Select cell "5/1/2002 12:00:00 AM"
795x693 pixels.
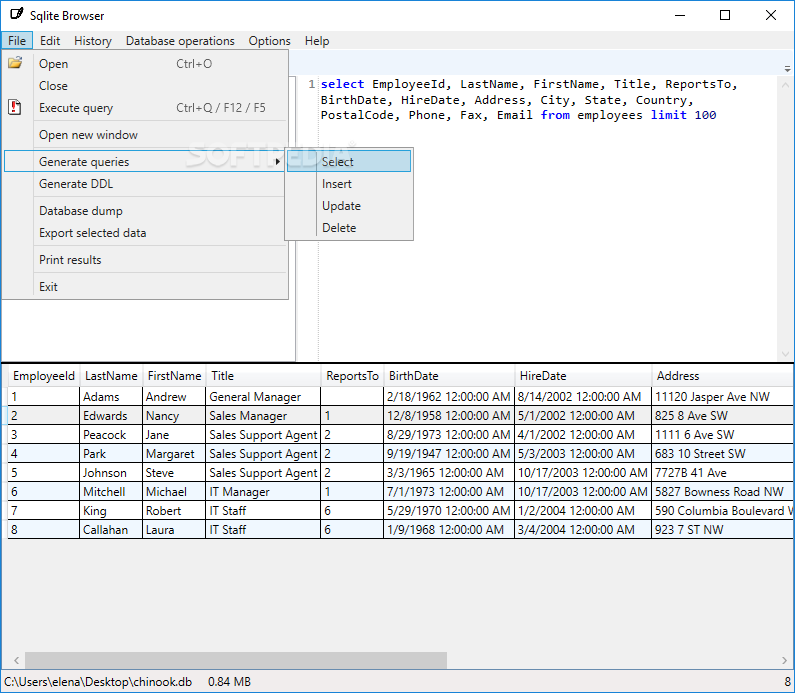(x=583, y=416)
